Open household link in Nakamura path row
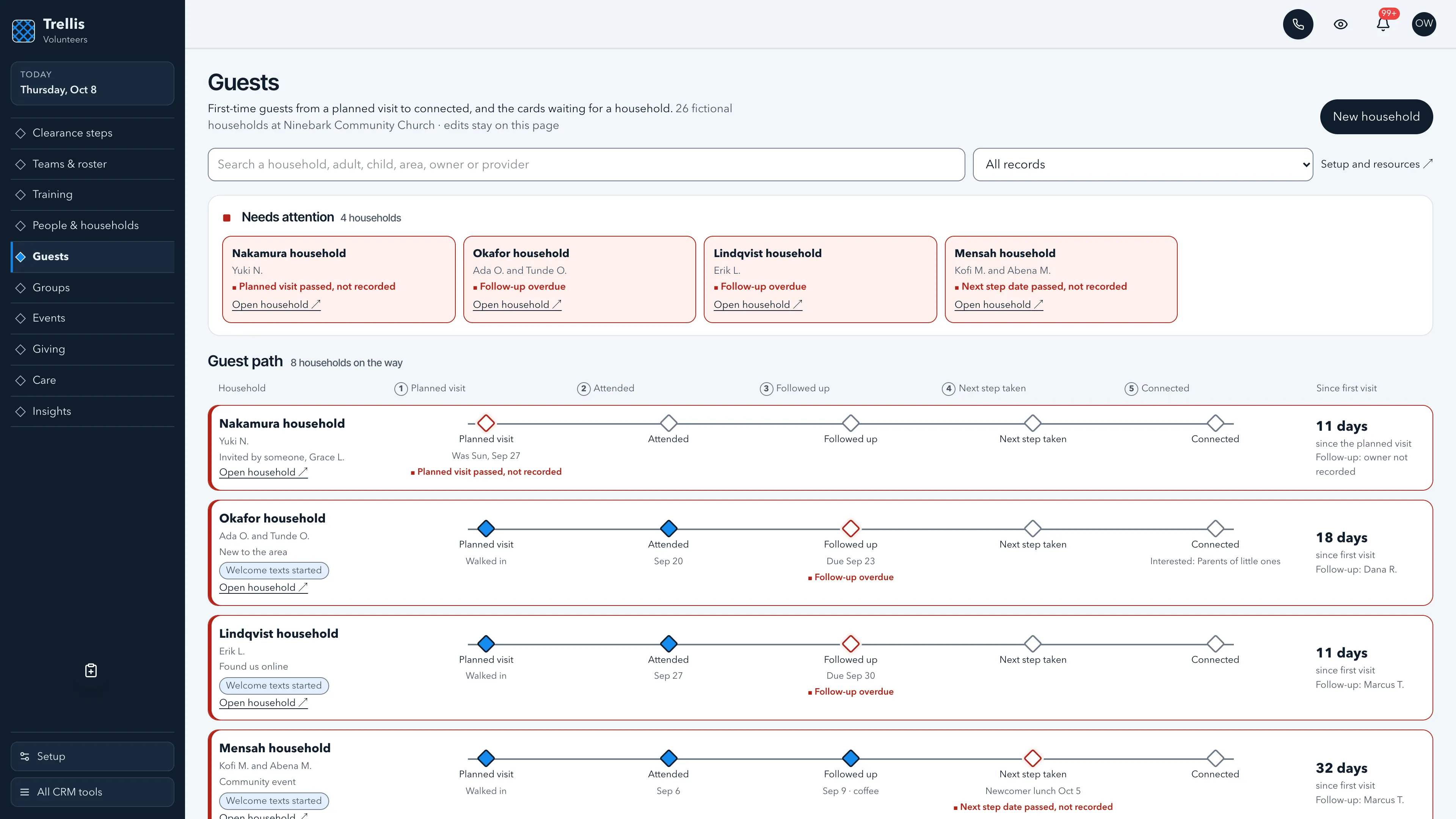This screenshot has height=819, width=1456. (263, 472)
